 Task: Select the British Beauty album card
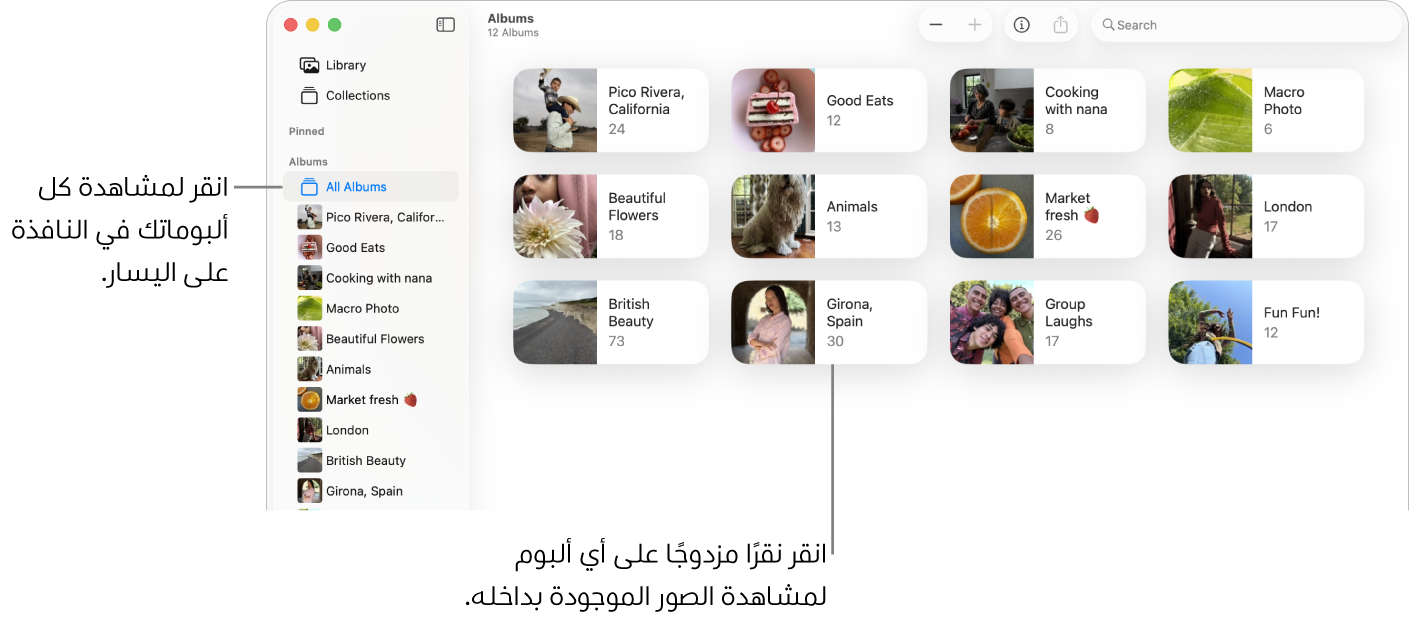click(x=611, y=322)
